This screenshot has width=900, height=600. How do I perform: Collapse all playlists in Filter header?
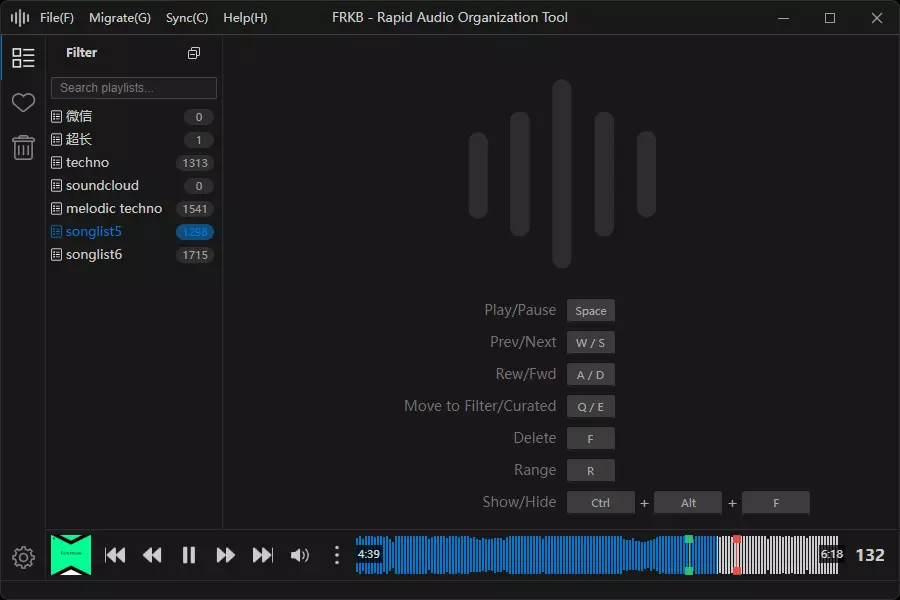[194, 53]
